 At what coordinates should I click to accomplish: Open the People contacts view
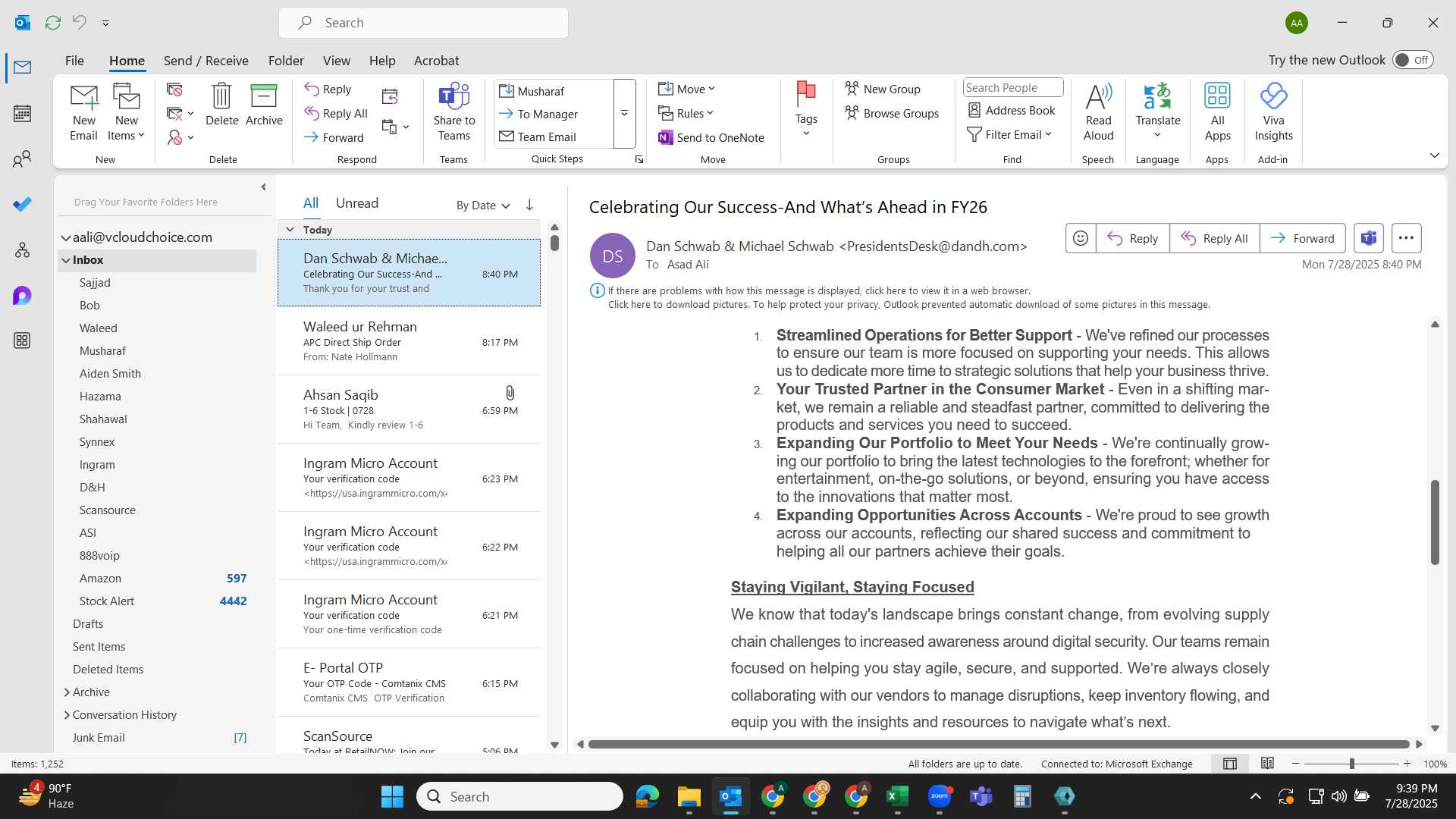click(22, 158)
